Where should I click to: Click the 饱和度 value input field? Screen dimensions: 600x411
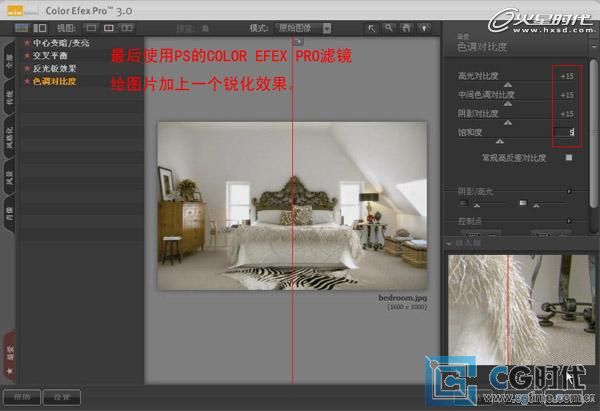[564, 132]
